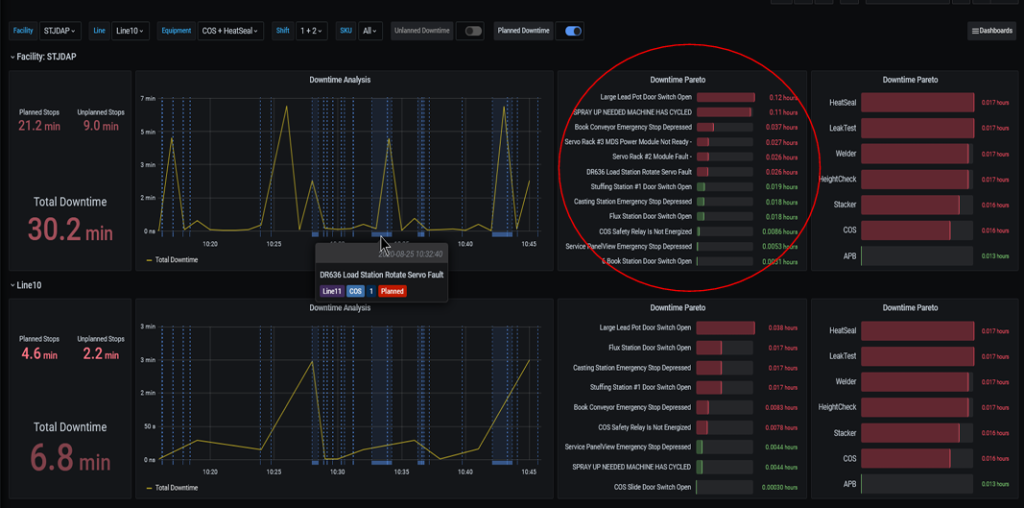Open the Equipment COS + HeatSeal dropdown
Viewport: 1024px width, 508px height.
click(229, 31)
